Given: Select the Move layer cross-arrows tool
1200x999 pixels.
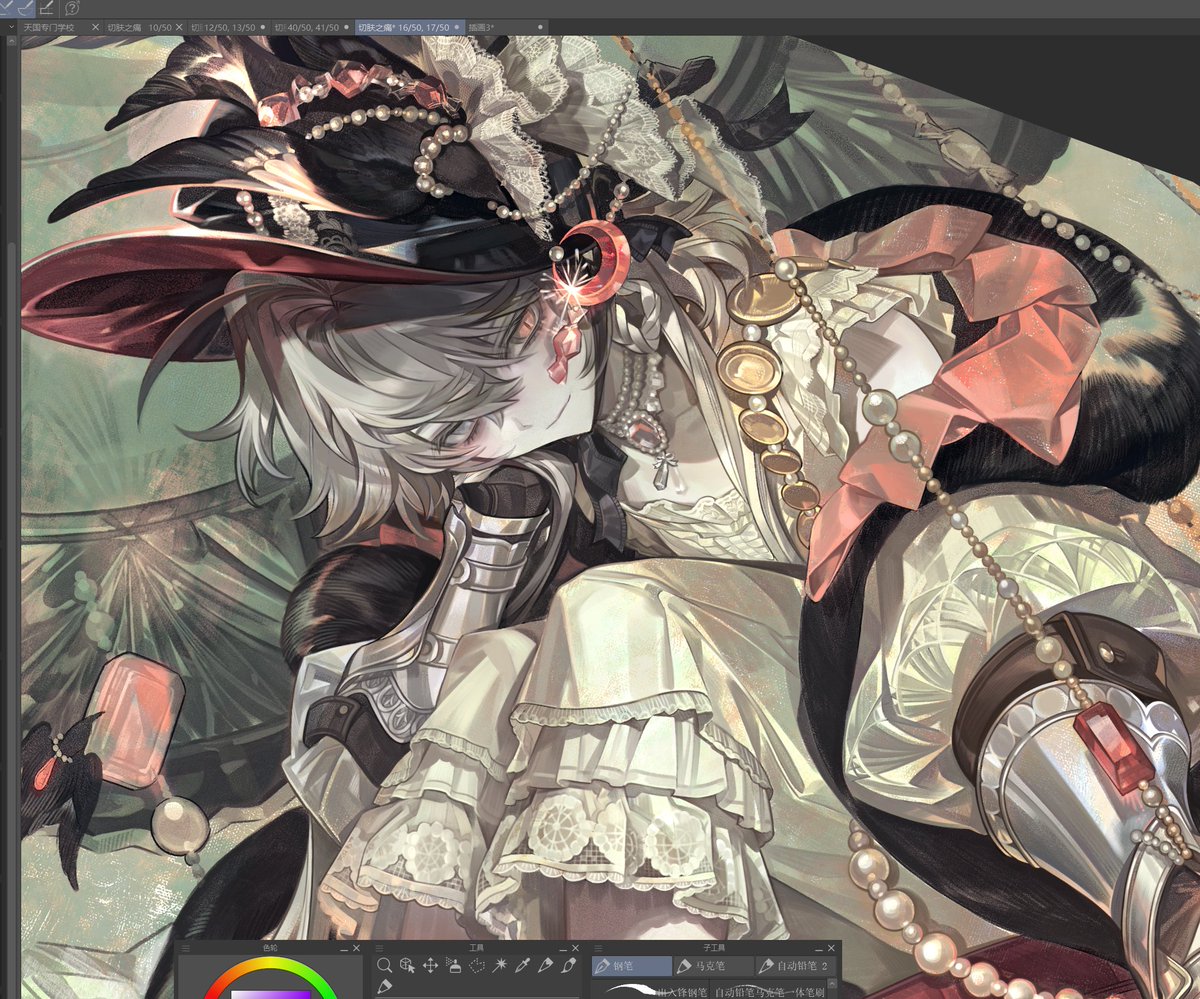Looking at the screenshot, I should tap(430, 965).
